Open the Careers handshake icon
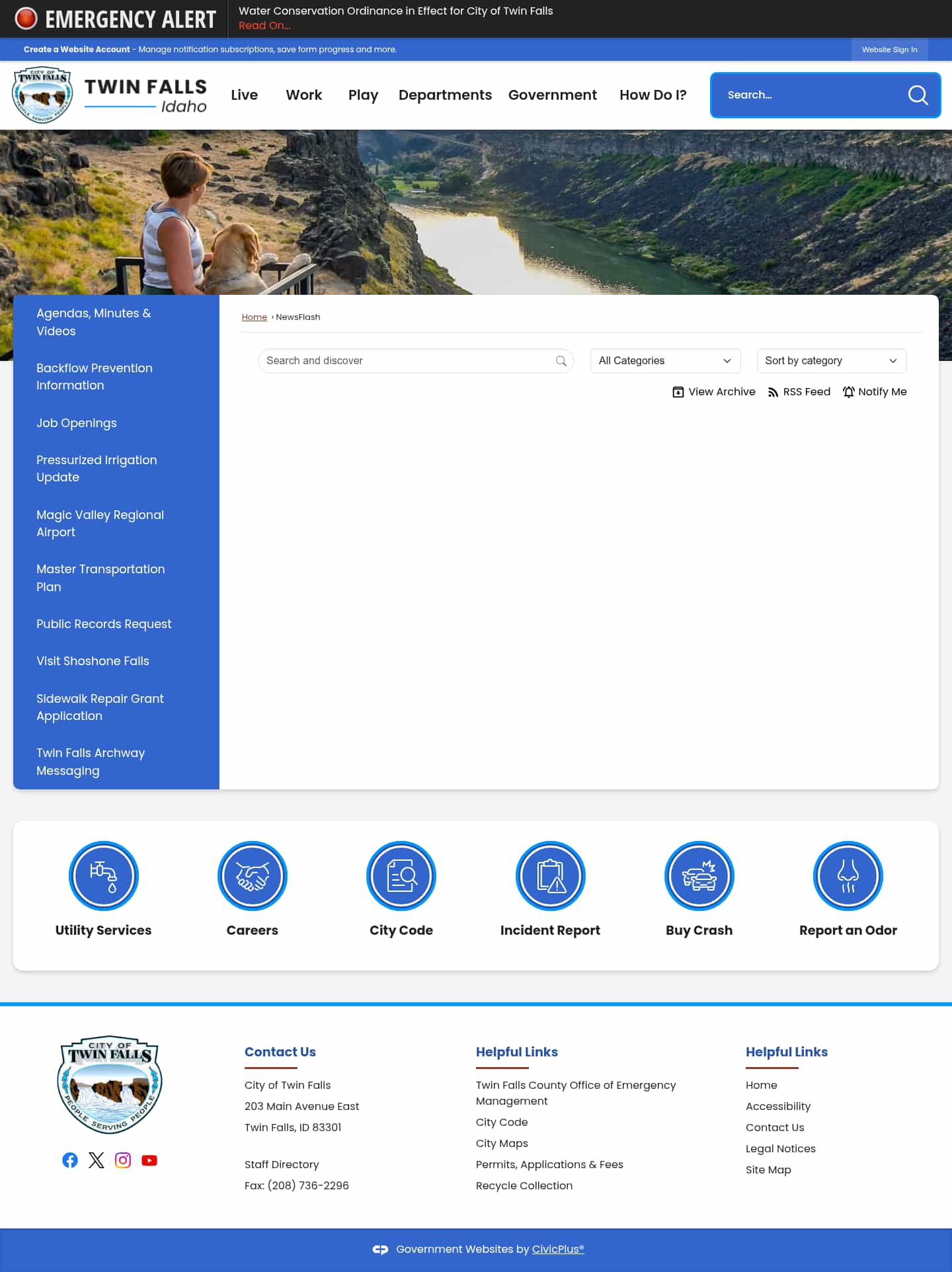The width and height of the screenshot is (952, 1272). pyautogui.click(x=253, y=876)
